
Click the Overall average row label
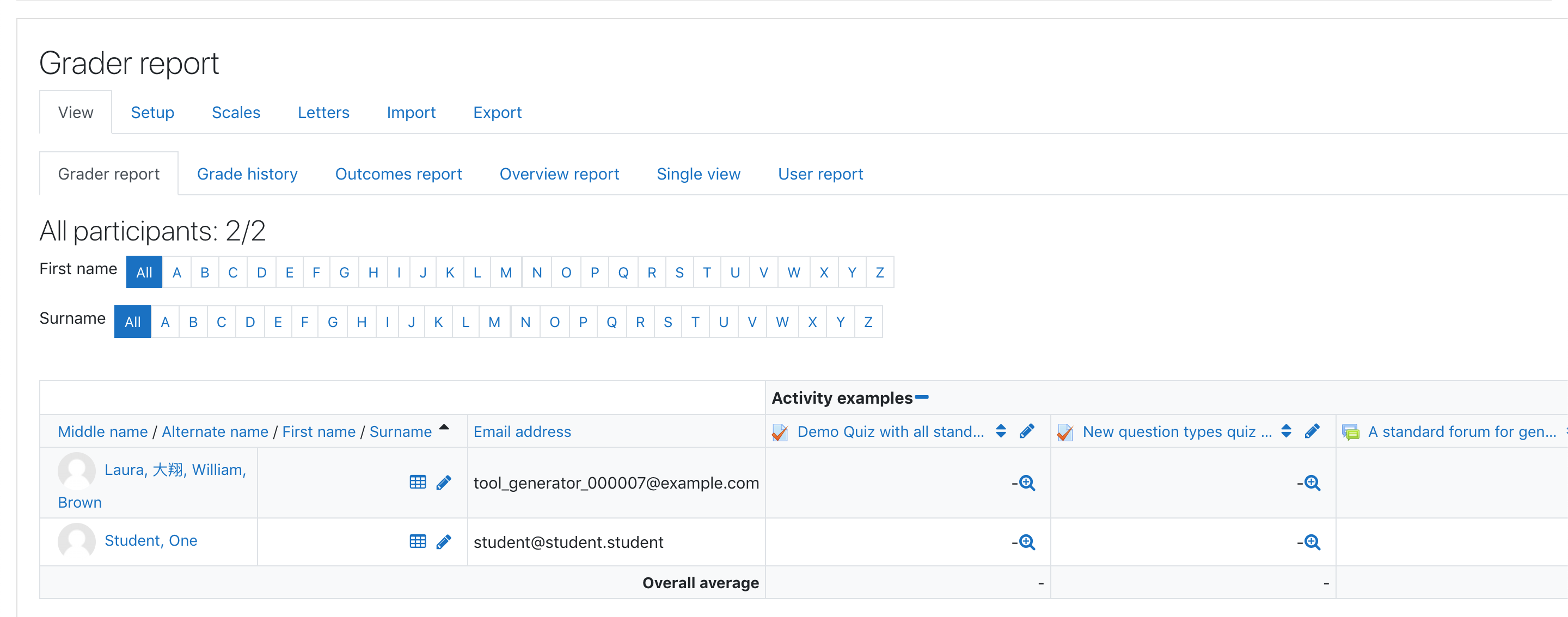tap(701, 583)
